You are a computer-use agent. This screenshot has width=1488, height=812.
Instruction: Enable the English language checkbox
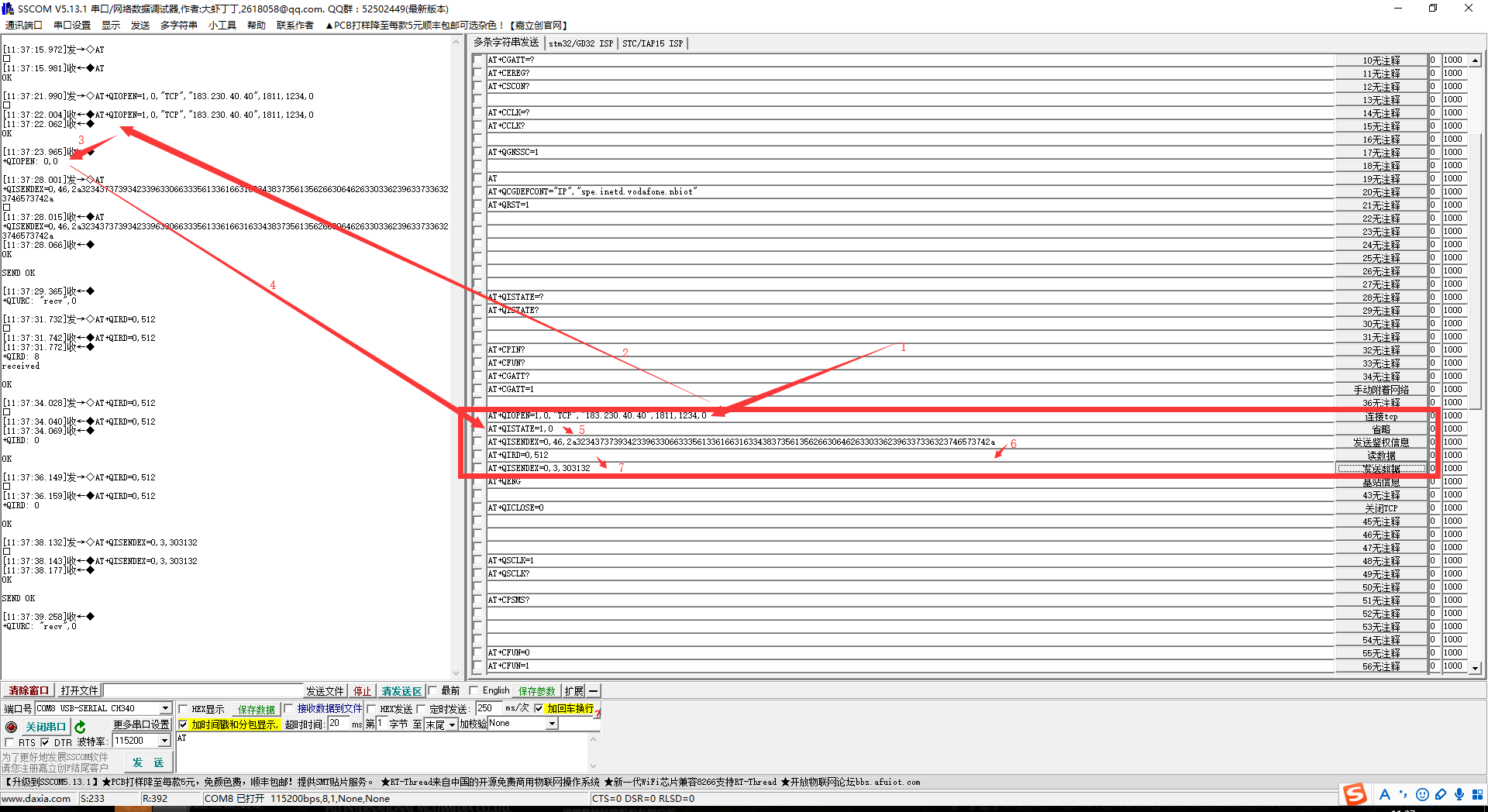(x=474, y=690)
